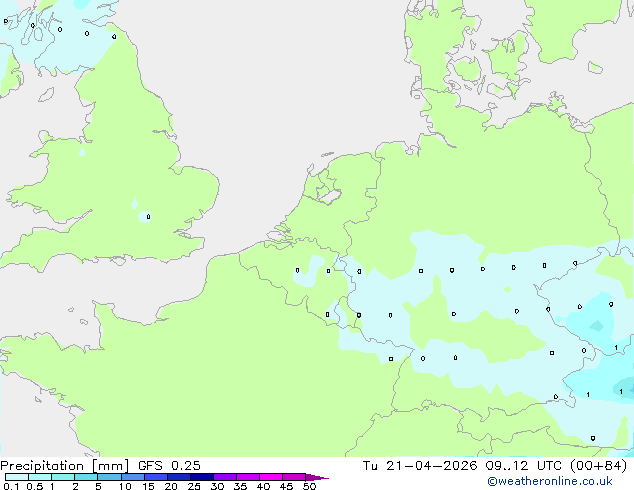Click the "0.5" legend scale label
This screenshot has height=490, width=634.
(x=35, y=486)
